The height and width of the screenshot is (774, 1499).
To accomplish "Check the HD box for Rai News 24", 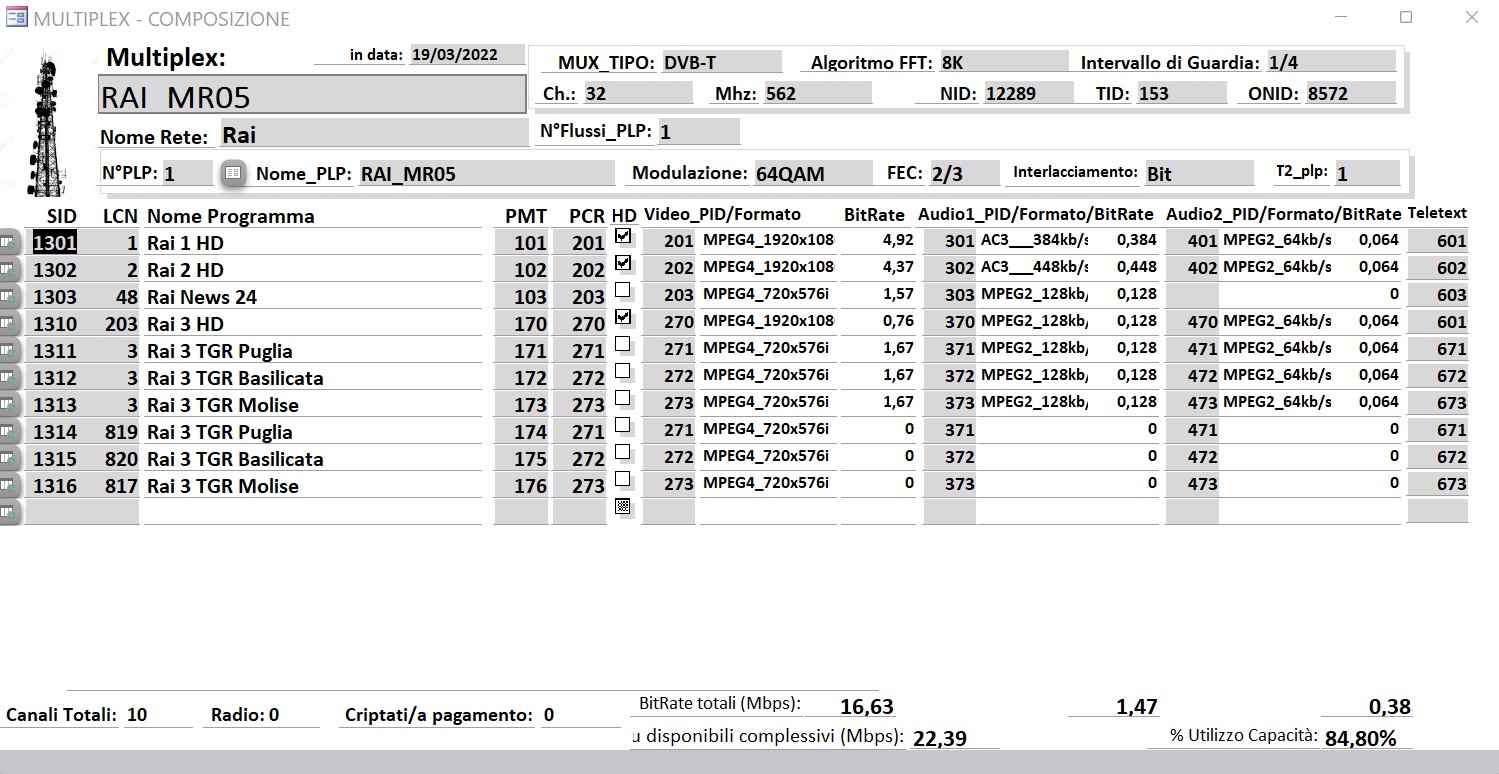I will 623,290.
